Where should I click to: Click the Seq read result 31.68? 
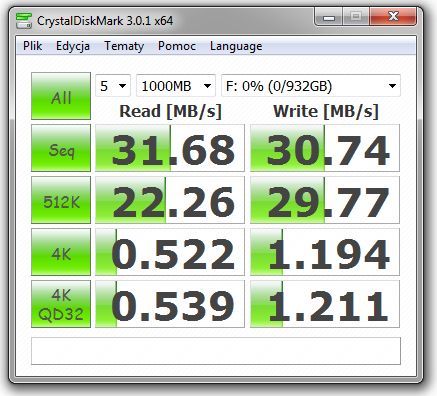coord(170,148)
